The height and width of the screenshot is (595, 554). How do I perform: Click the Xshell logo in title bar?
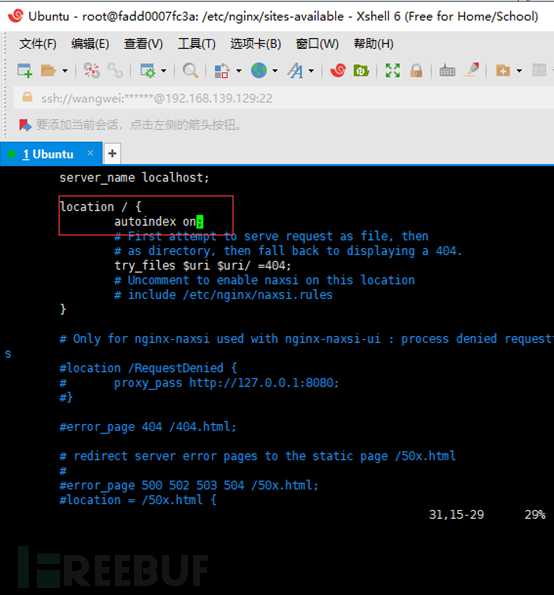point(16,16)
